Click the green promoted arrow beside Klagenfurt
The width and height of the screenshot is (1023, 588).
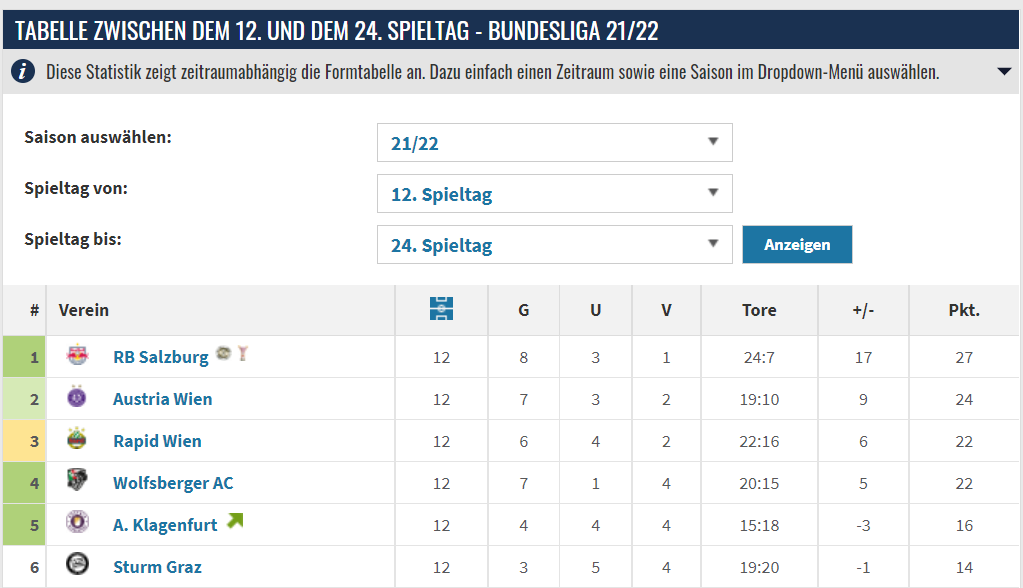click(x=235, y=521)
